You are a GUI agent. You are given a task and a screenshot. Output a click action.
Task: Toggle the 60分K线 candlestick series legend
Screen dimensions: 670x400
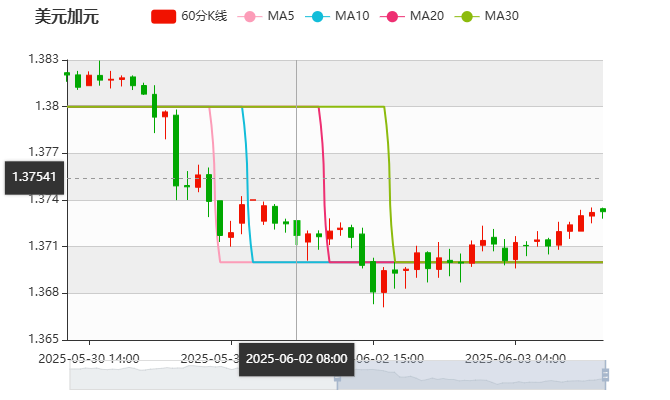(189, 16)
